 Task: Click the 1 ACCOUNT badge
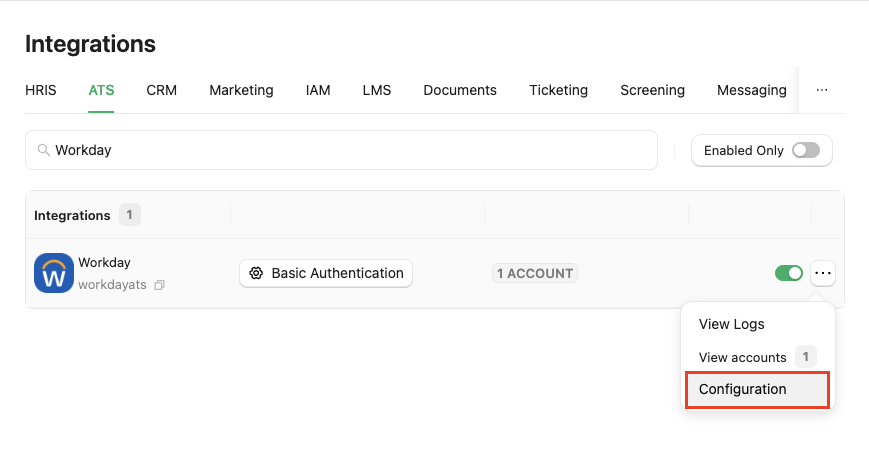tap(535, 273)
